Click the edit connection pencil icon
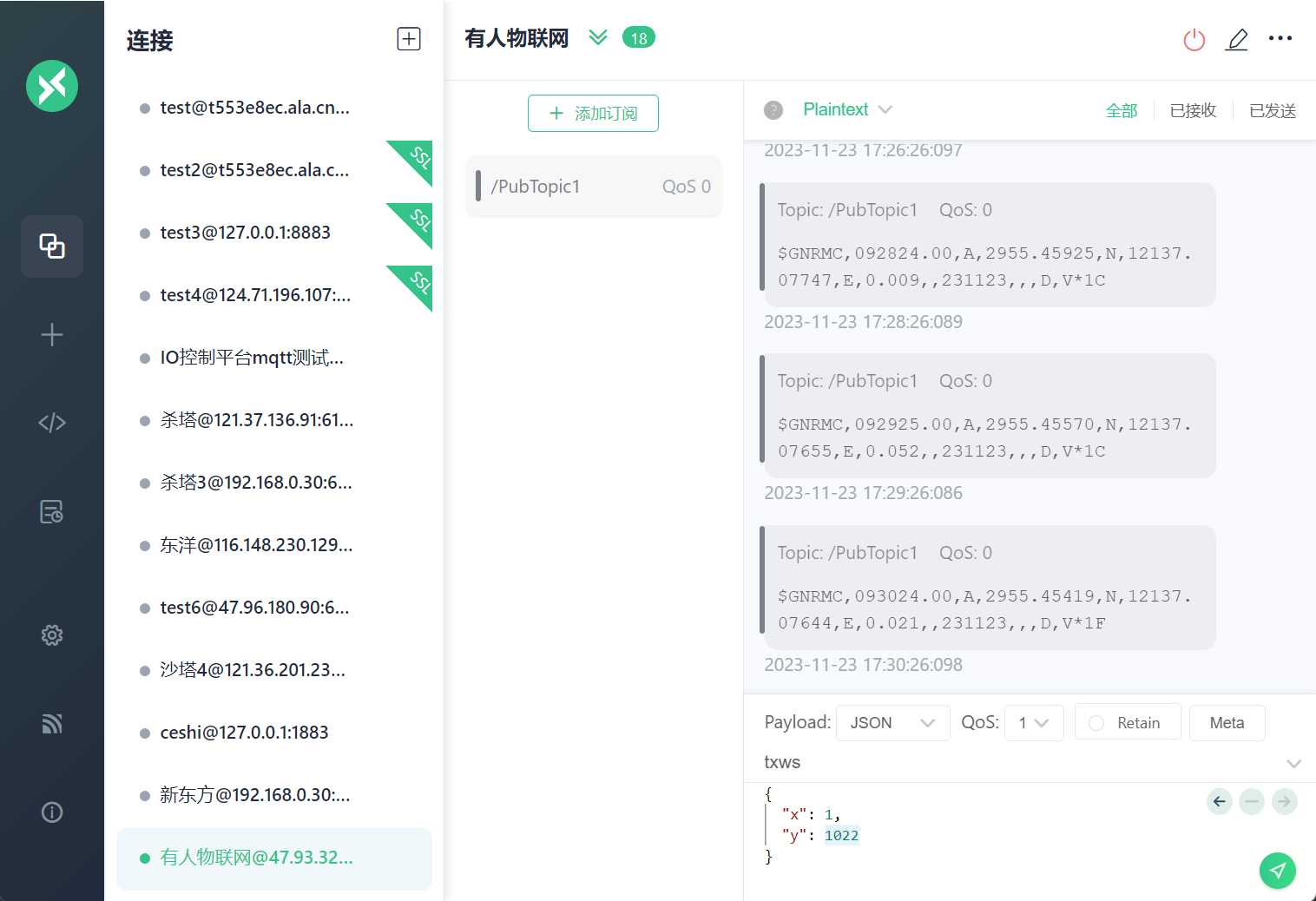1316x901 pixels. click(x=1237, y=39)
